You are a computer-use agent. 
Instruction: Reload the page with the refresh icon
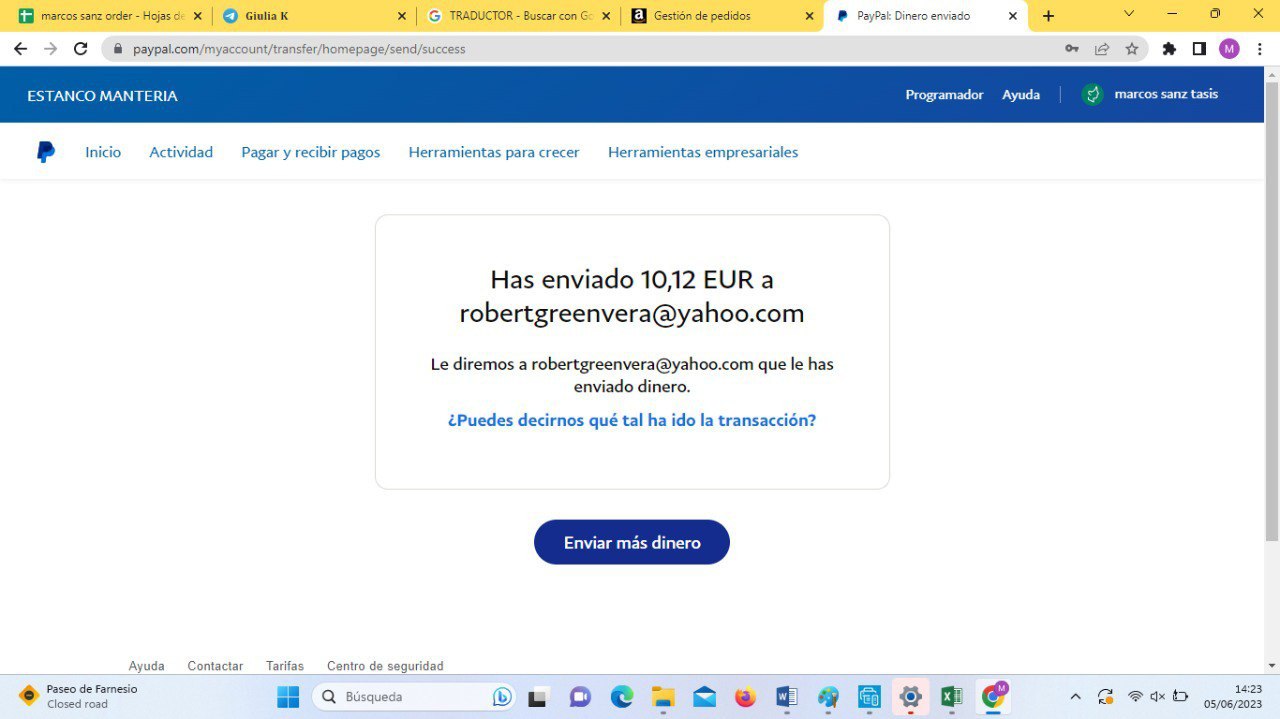pyautogui.click(x=81, y=49)
